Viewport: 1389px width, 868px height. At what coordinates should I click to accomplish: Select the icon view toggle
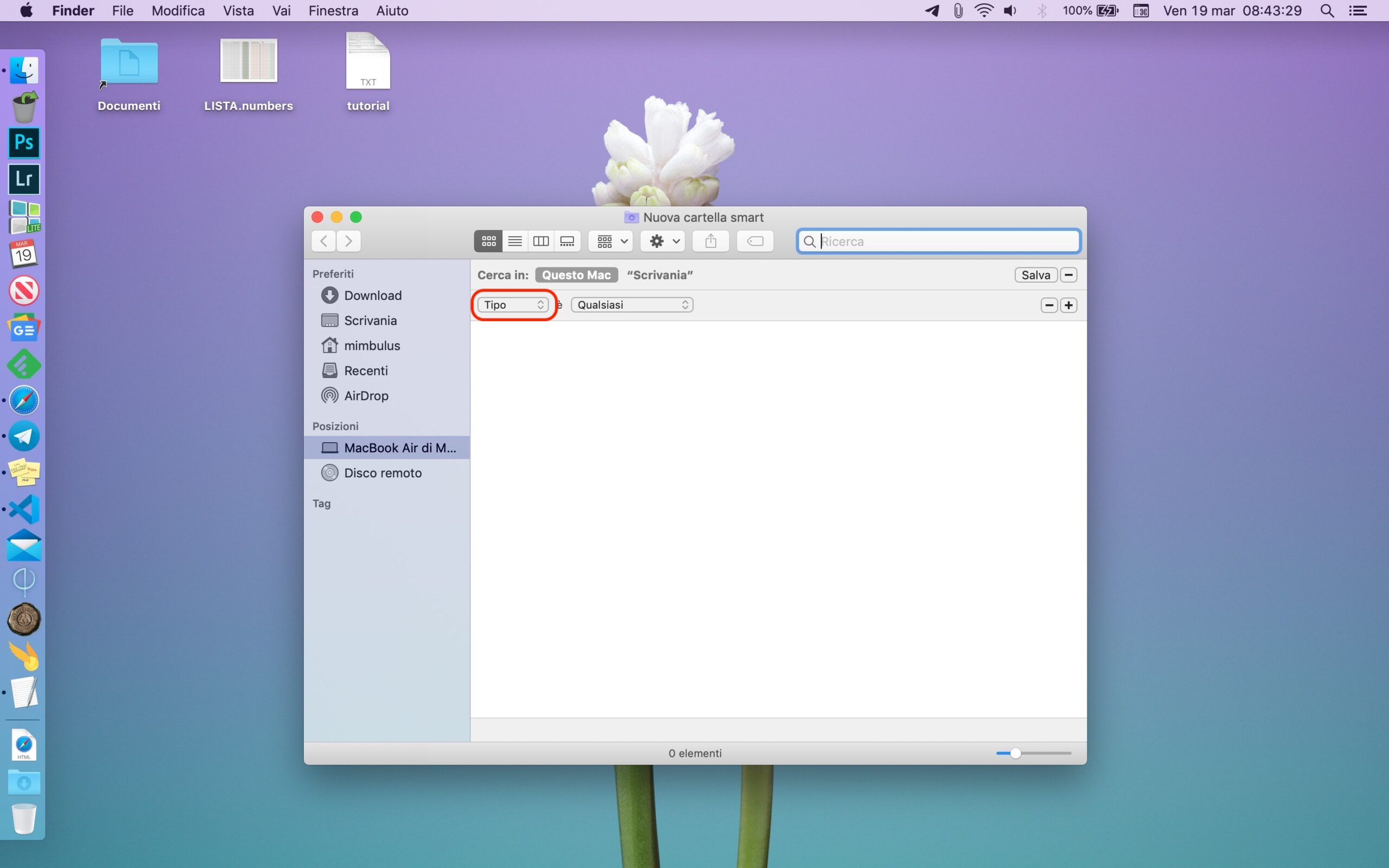click(x=488, y=241)
